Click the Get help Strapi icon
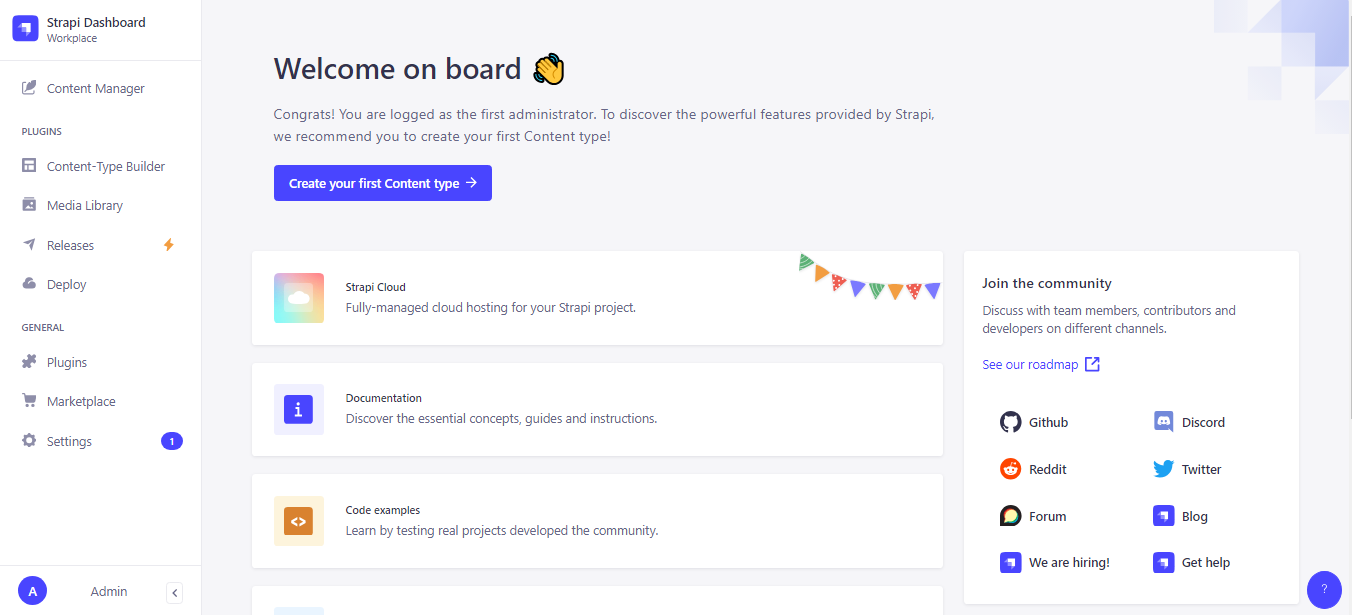Screen dimensions: 1352x615 point(1163,562)
